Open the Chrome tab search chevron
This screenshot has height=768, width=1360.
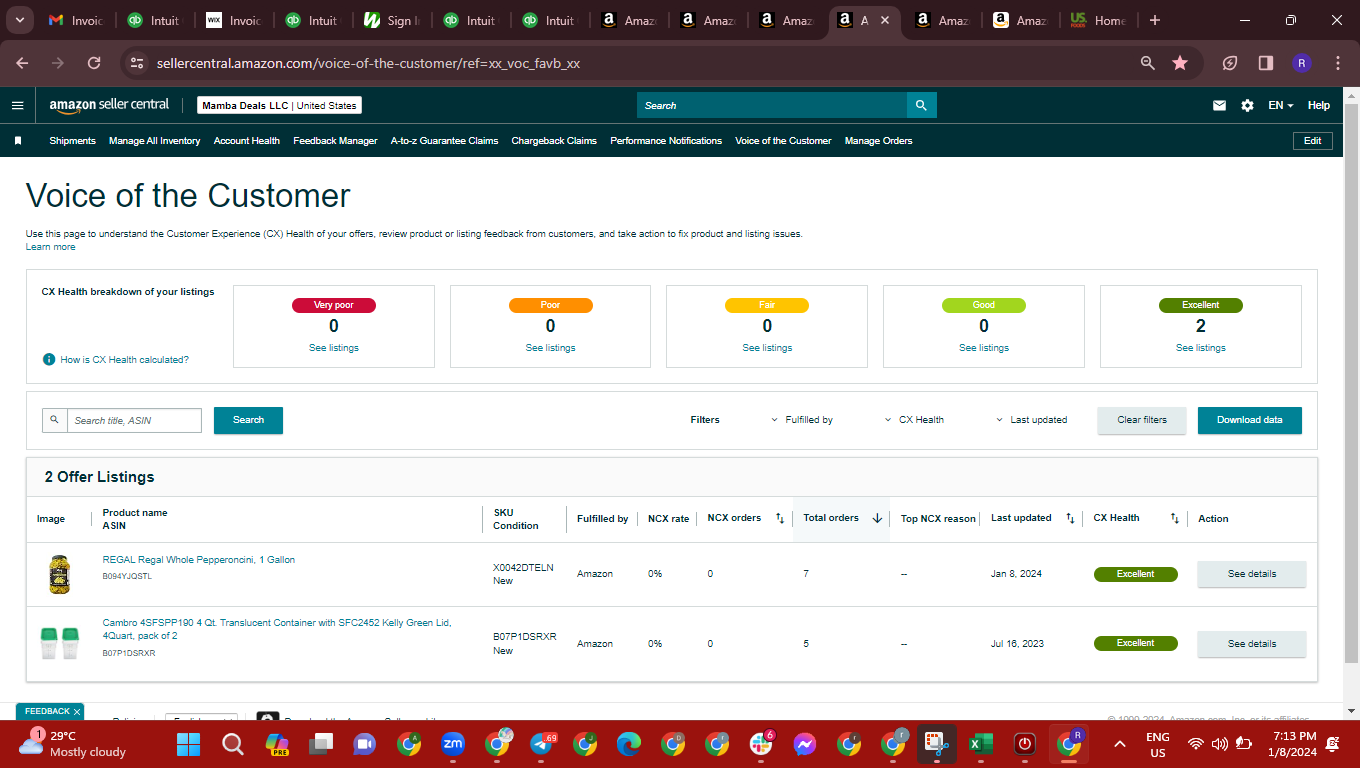(x=21, y=20)
